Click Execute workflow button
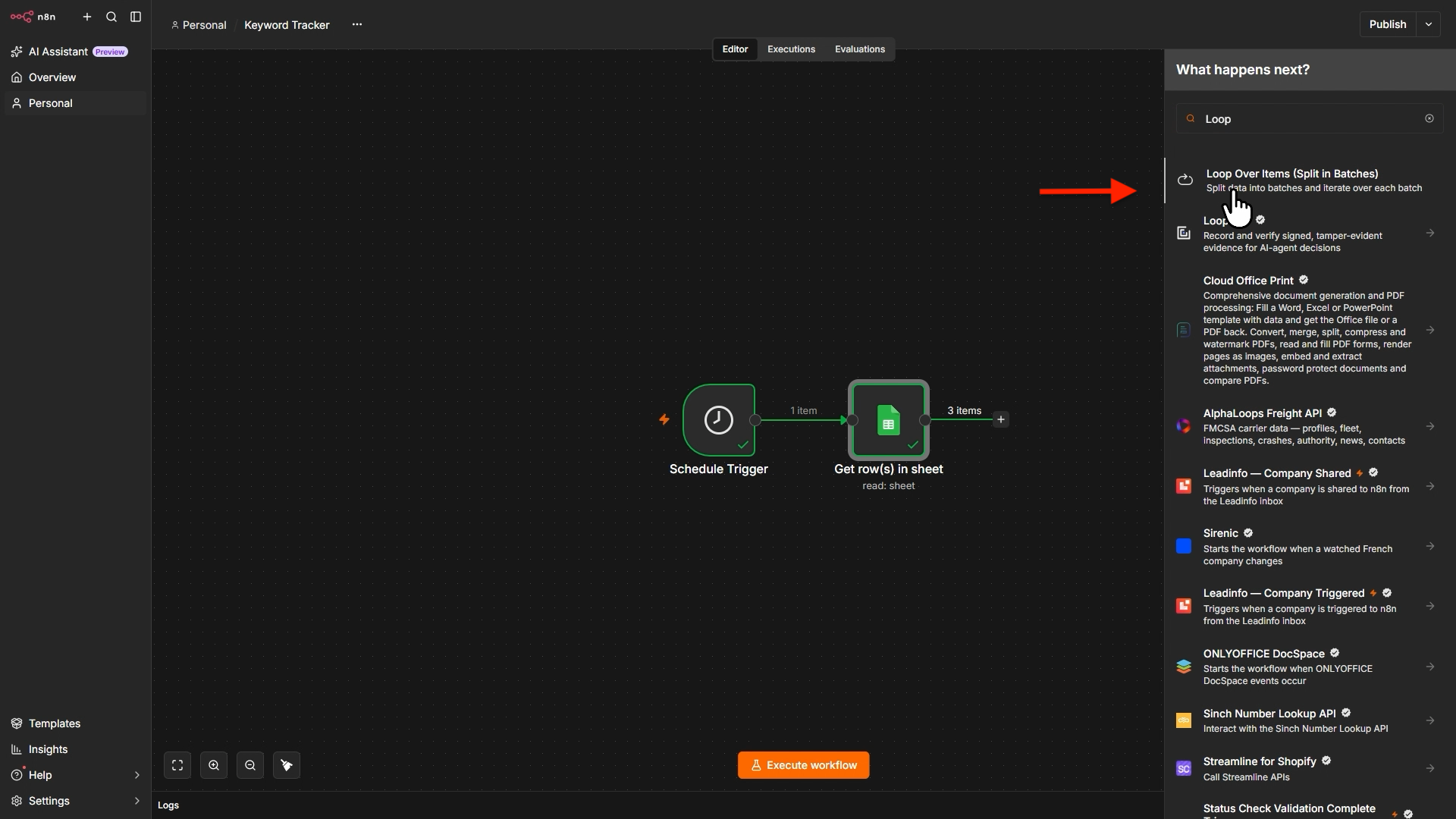1456x819 pixels. [804, 765]
